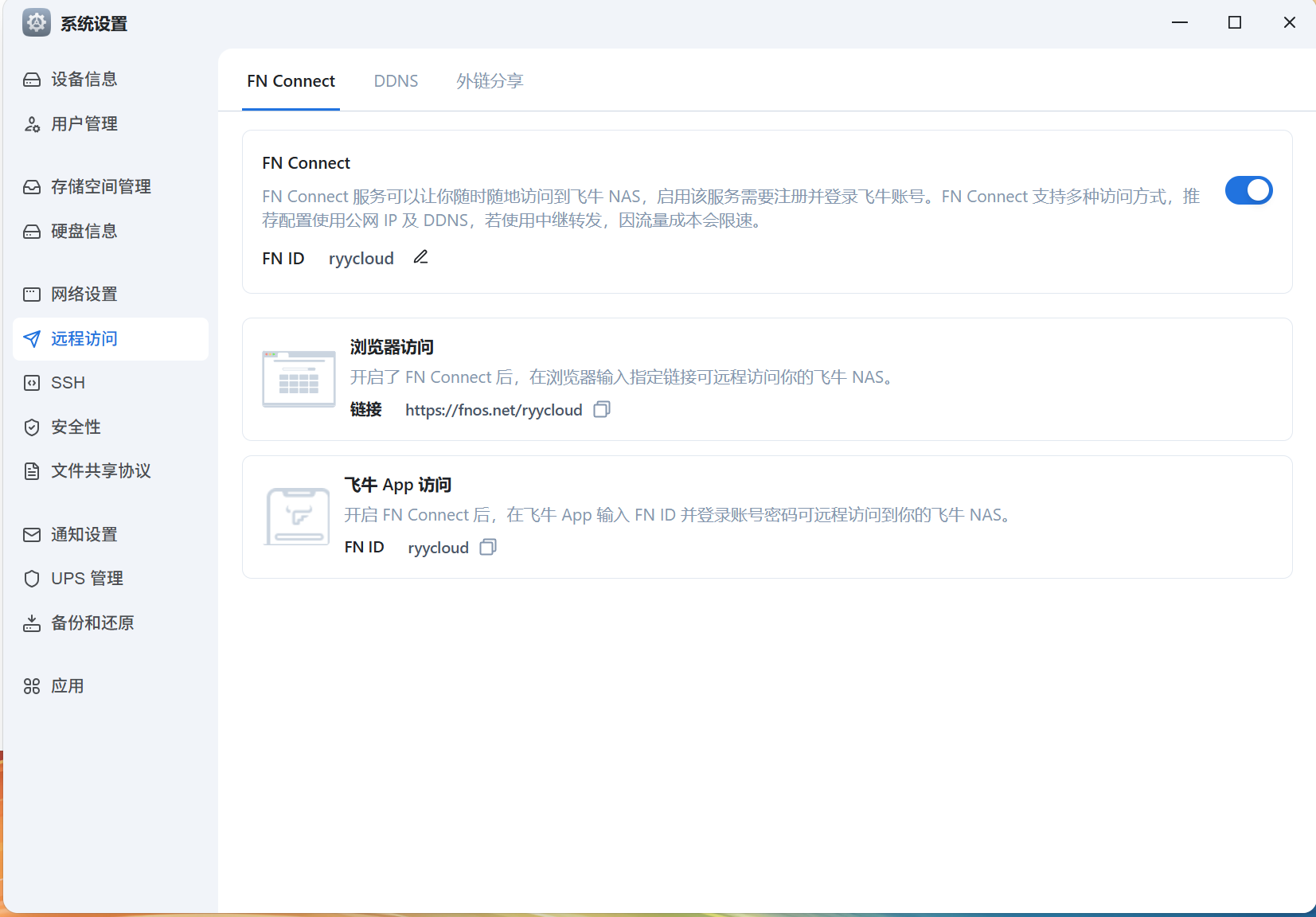Select 存储空间管理 storage icon

pyautogui.click(x=32, y=187)
